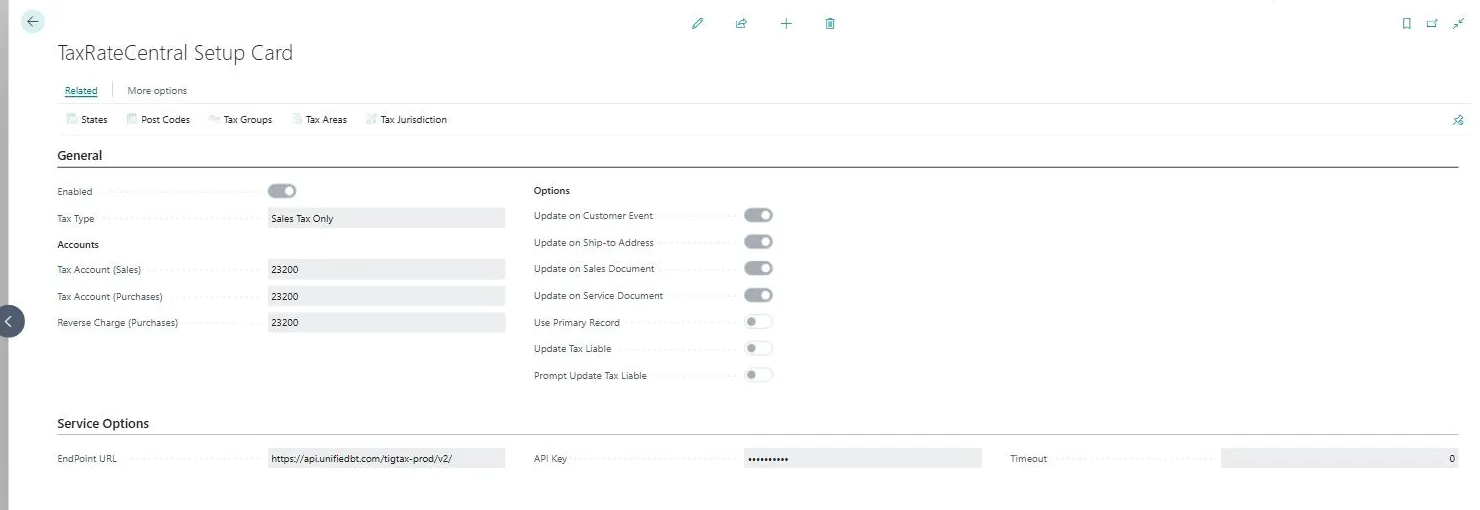
Task: Enable Use Primary Record switch
Action: [x=758, y=322]
